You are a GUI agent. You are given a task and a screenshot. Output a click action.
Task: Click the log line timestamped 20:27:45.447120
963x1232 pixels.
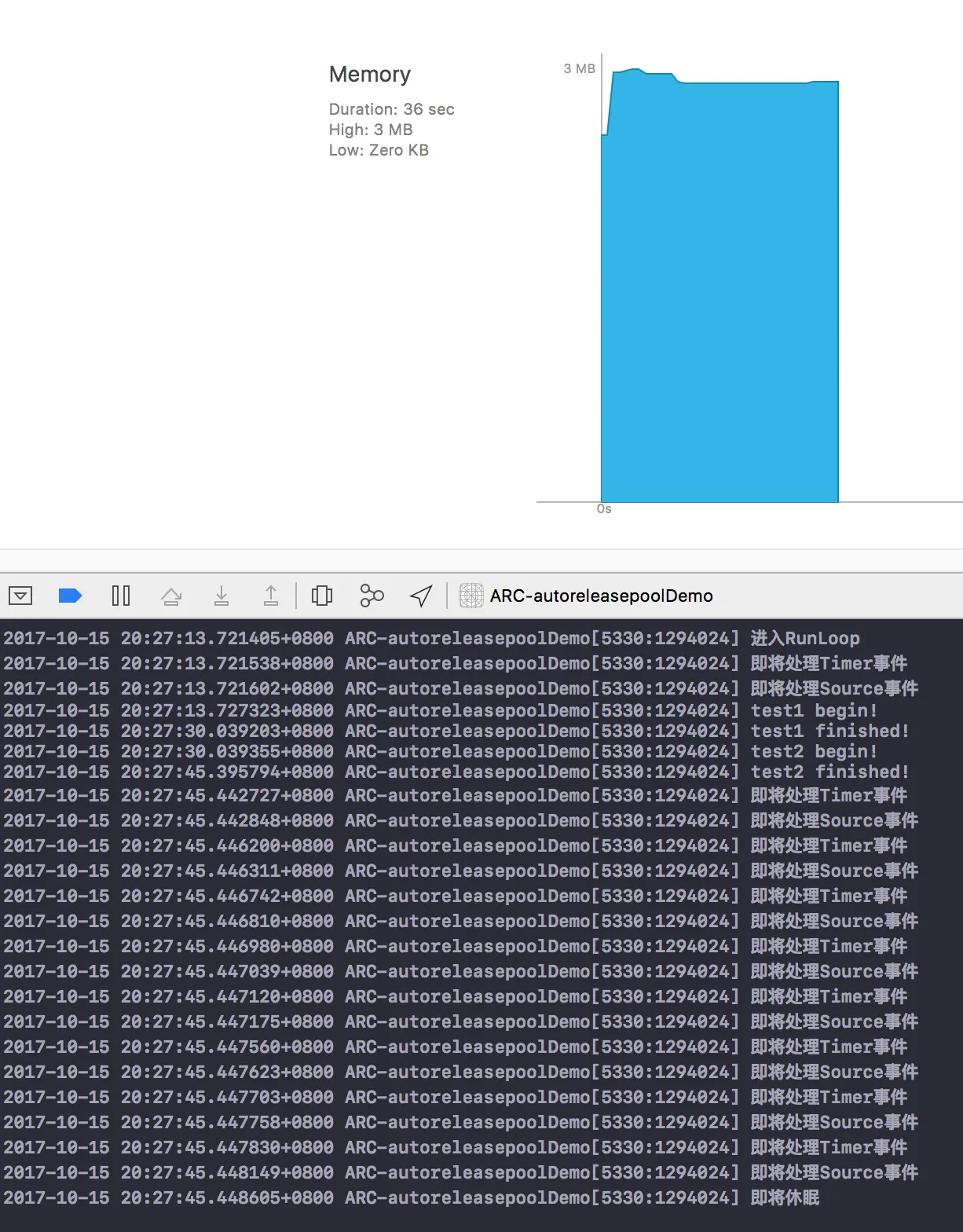click(456, 996)
